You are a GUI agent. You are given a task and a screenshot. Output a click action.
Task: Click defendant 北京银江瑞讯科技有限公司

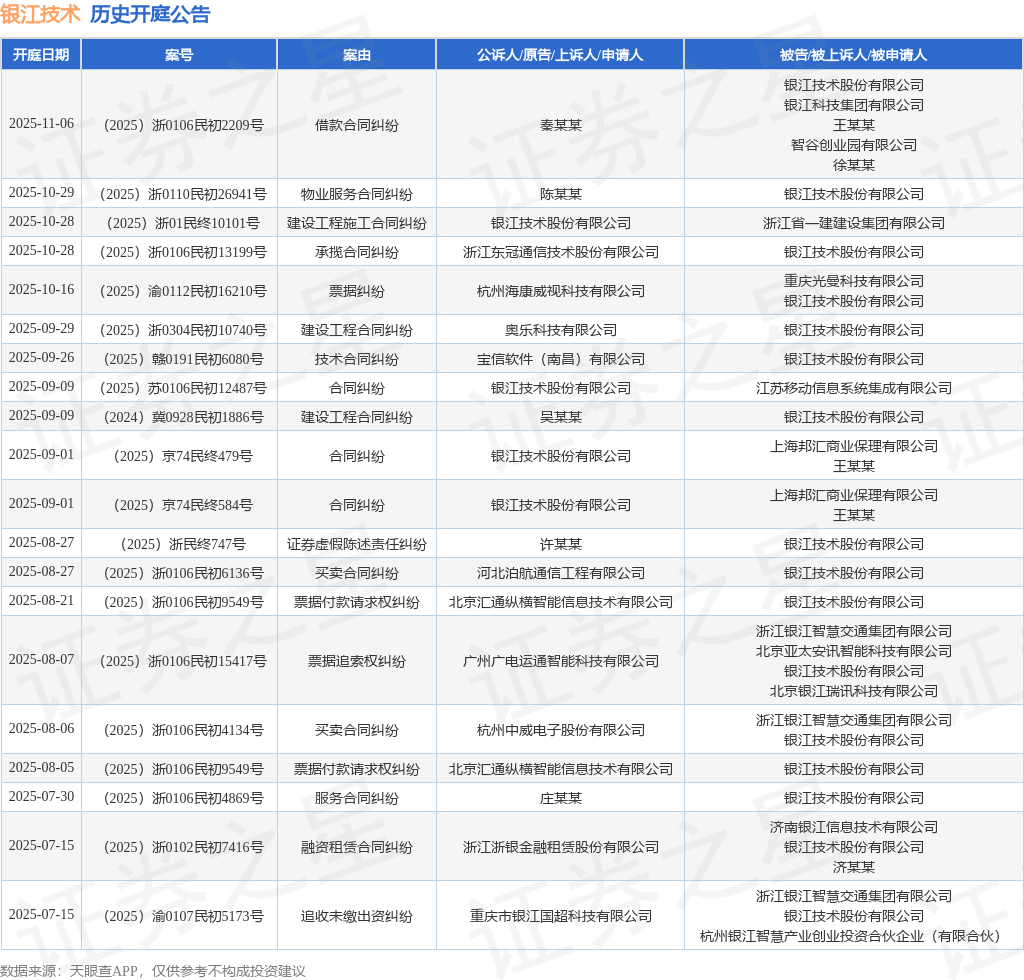(854, 691)
